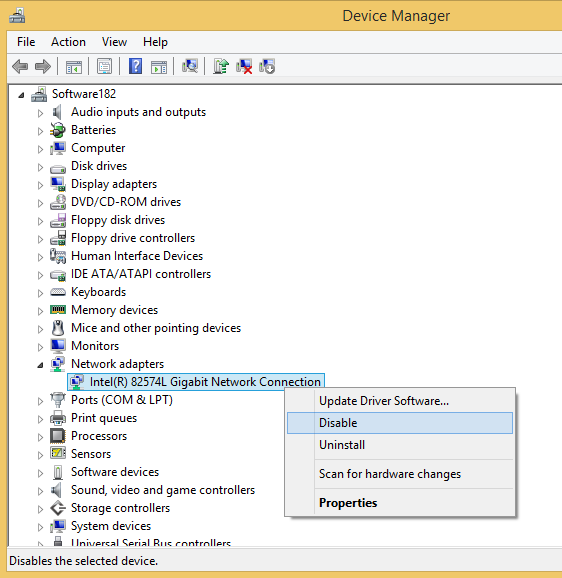562x578 pixels.
Task: Expand the Display adapters node
Action: click(40, 185)
